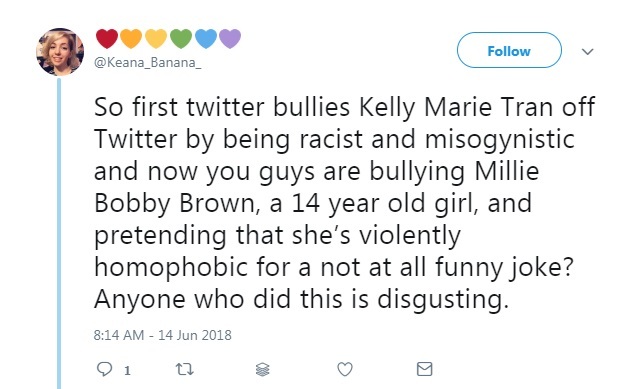
Task: Click the reply speech bubble icon
Action: coord(105,369)
